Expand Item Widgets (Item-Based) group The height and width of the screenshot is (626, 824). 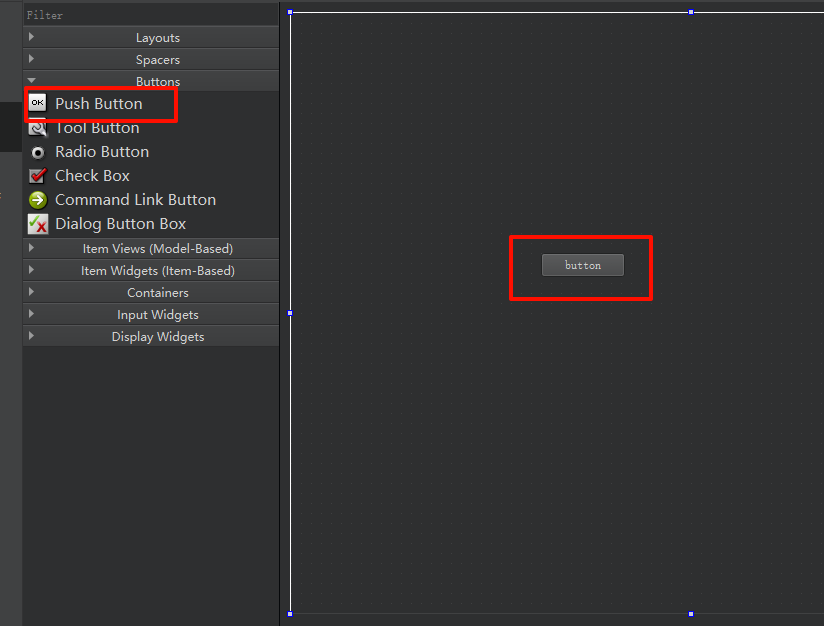click(x=157, y=271)
